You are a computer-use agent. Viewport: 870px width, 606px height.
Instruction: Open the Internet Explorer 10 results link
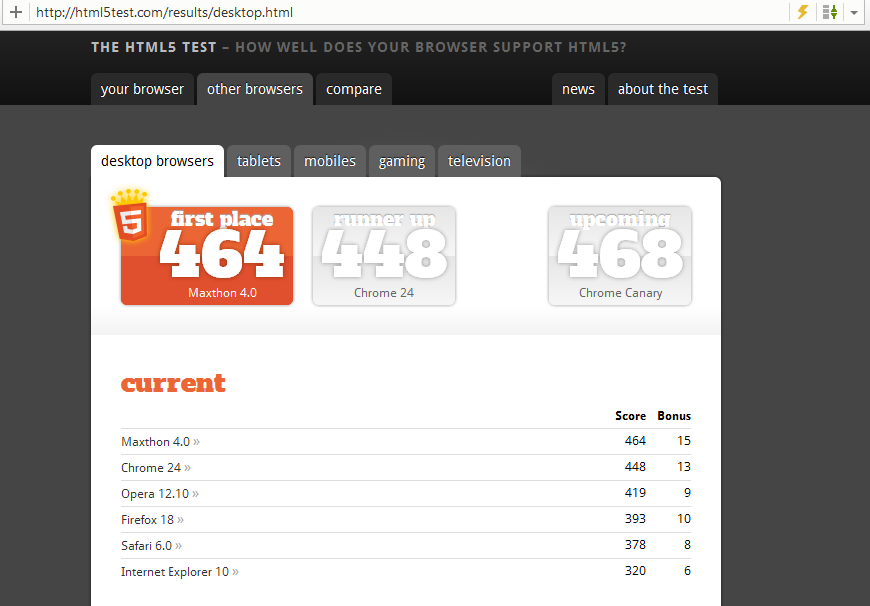[180, 572]
